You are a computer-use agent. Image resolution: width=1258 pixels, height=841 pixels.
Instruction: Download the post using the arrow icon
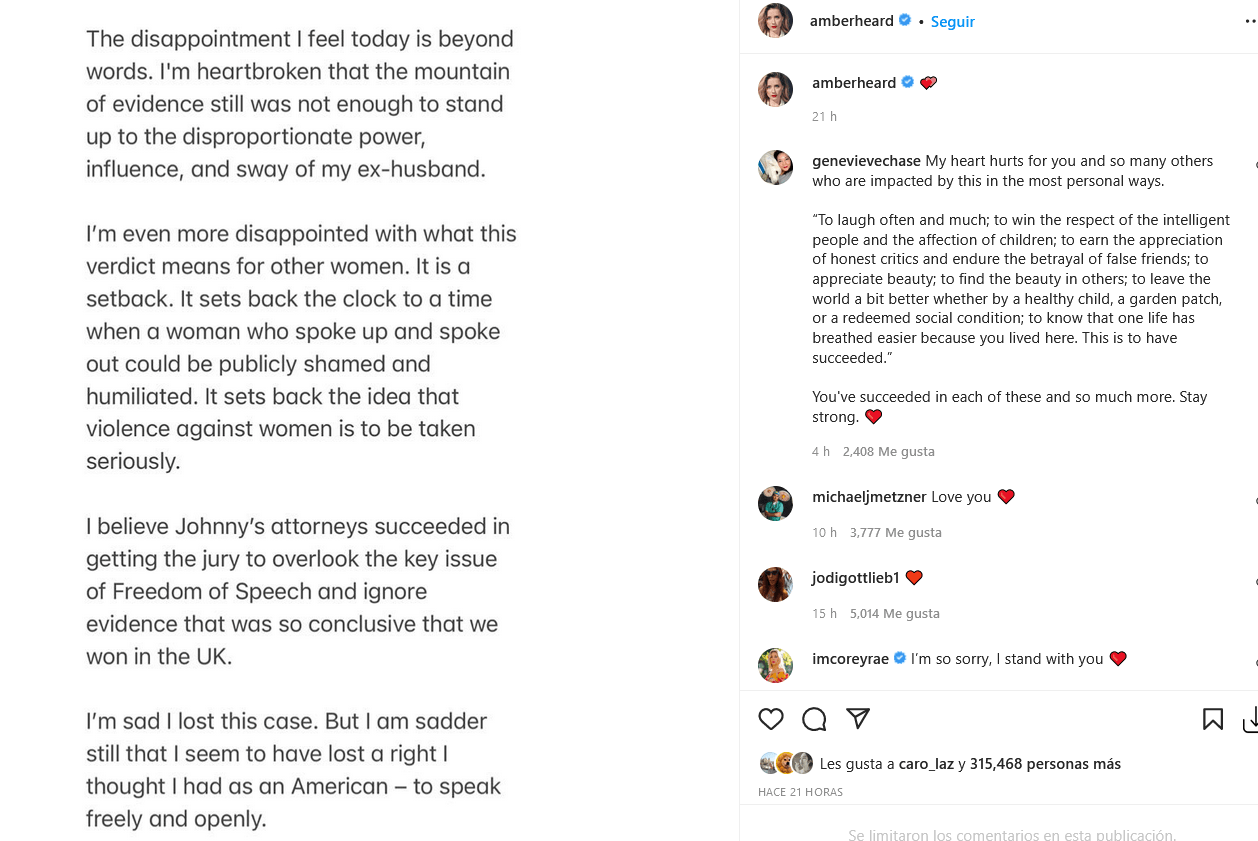[1250, 720]
